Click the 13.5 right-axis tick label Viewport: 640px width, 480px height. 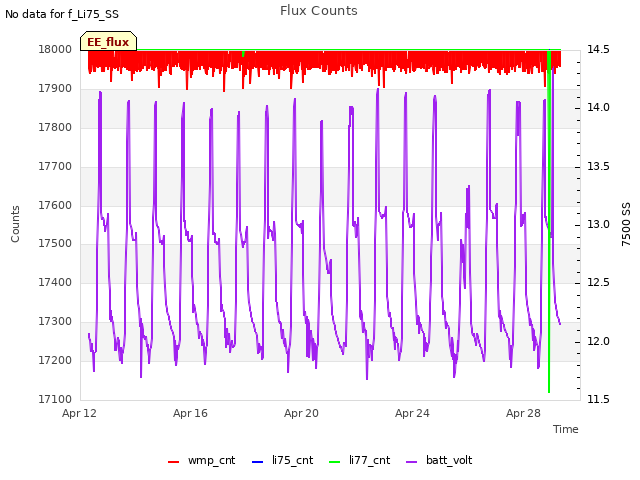point(598,167)
